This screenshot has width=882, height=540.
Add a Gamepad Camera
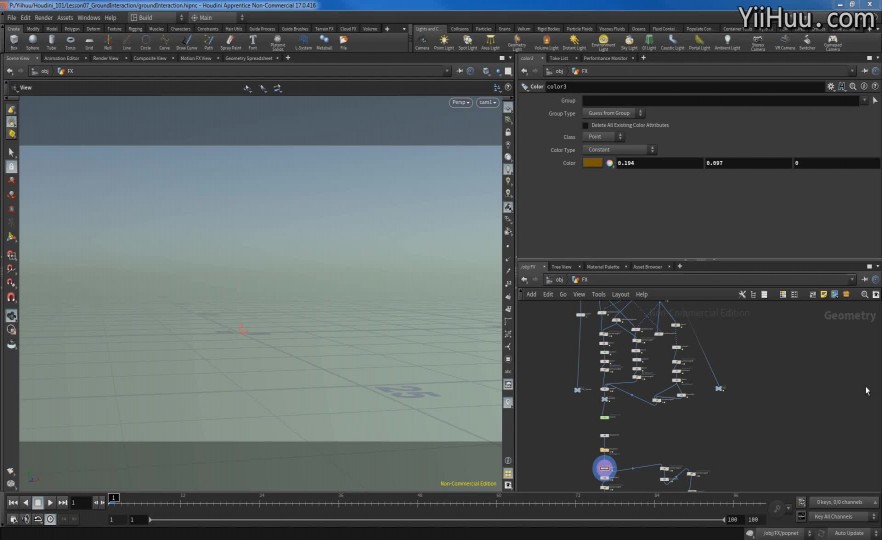[832, 43]
